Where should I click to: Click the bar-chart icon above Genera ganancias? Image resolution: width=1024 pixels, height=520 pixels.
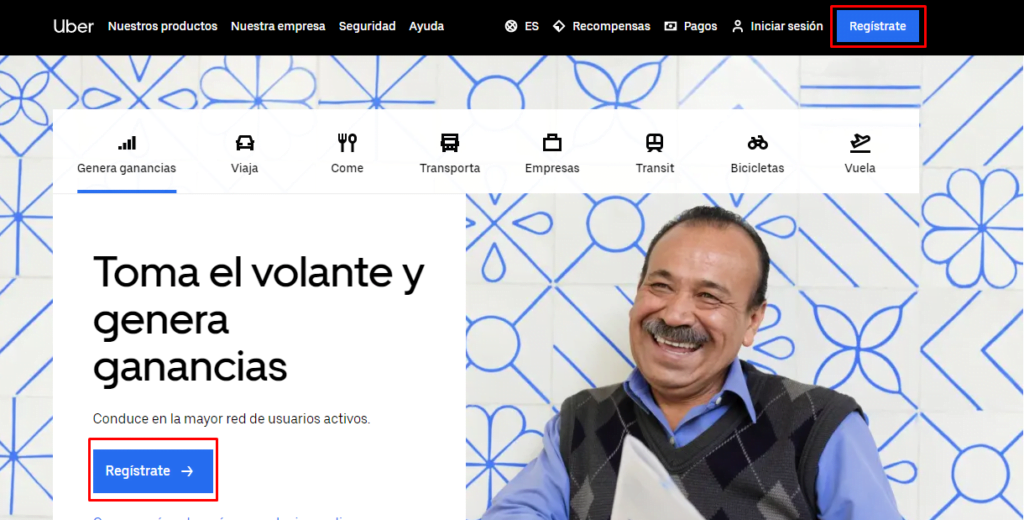127,142
